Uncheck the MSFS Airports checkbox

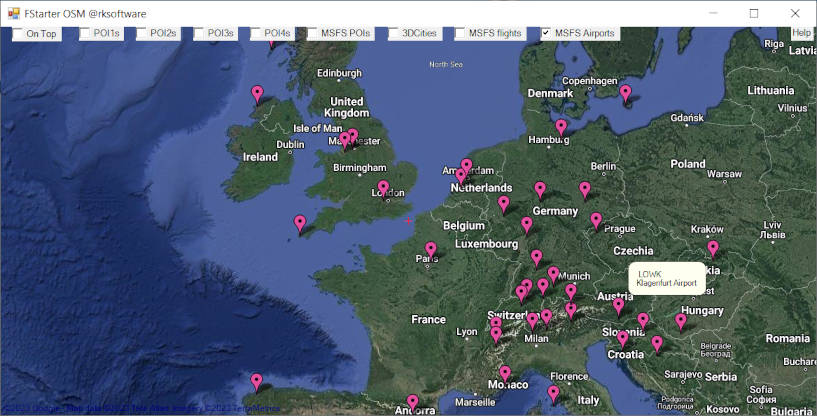tap(546, 34)
